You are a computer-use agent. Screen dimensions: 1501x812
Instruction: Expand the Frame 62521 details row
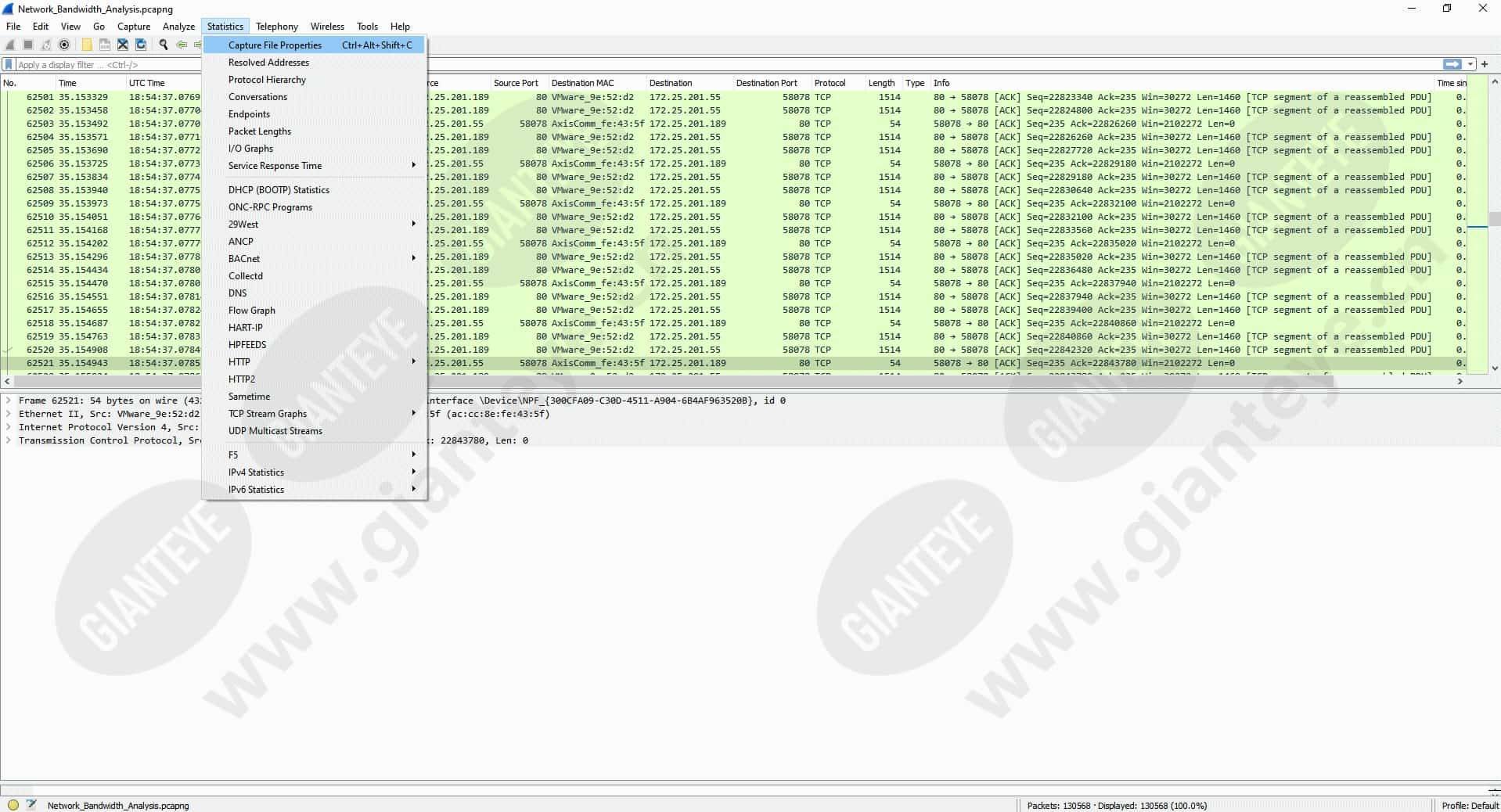(x=9, y=400)
